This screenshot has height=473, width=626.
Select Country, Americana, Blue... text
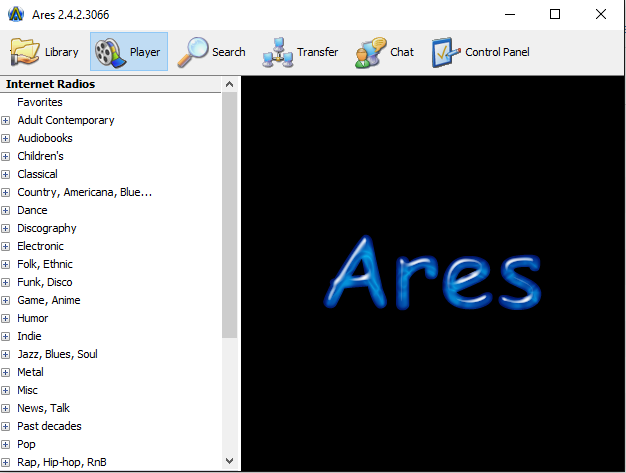85,192
